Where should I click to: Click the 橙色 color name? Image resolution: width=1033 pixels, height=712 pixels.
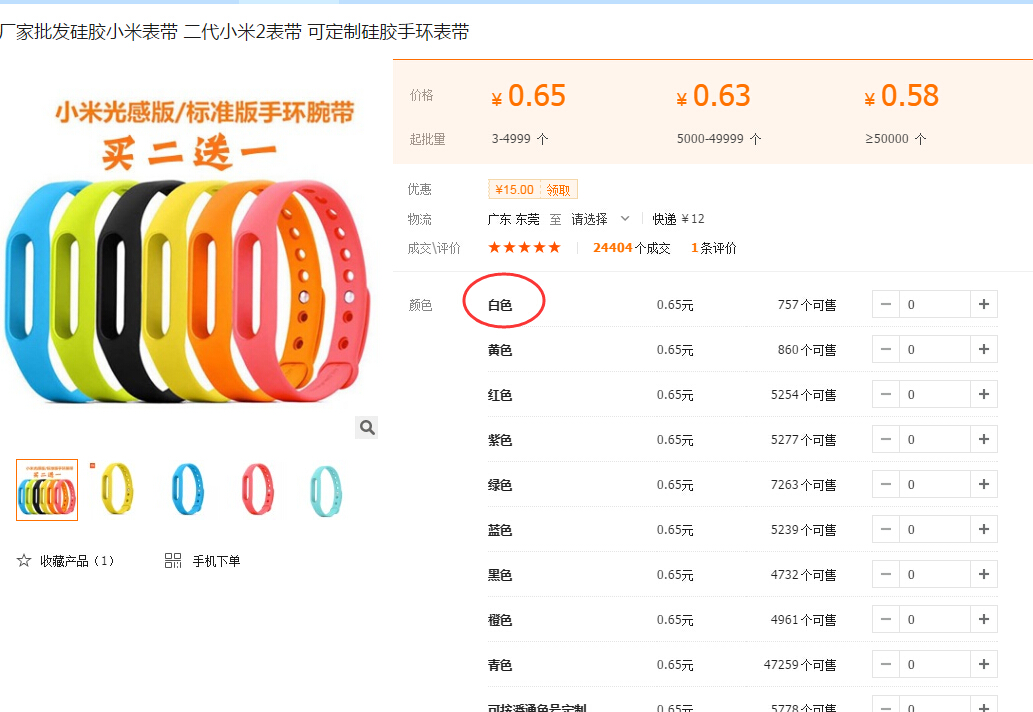[500, 620]
